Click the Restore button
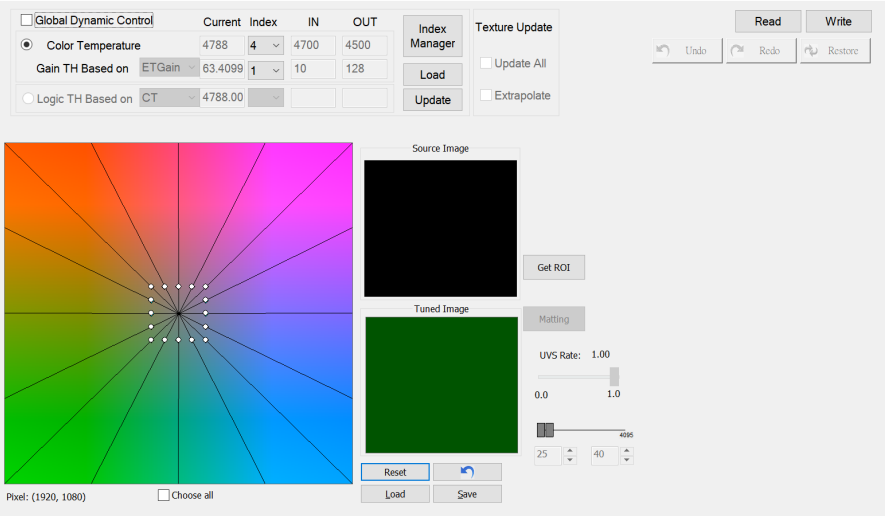Screen dimensions: 885x516 (x=836, y=50)
